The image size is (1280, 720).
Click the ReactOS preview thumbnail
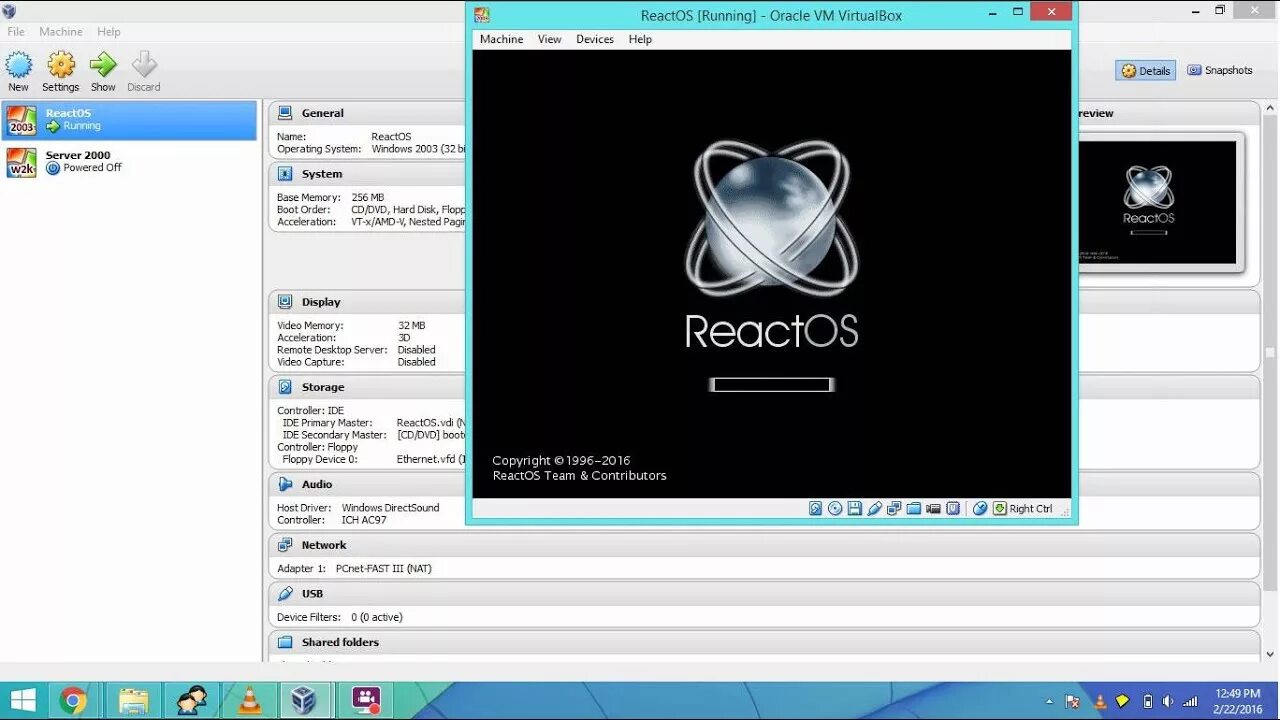1158,202
